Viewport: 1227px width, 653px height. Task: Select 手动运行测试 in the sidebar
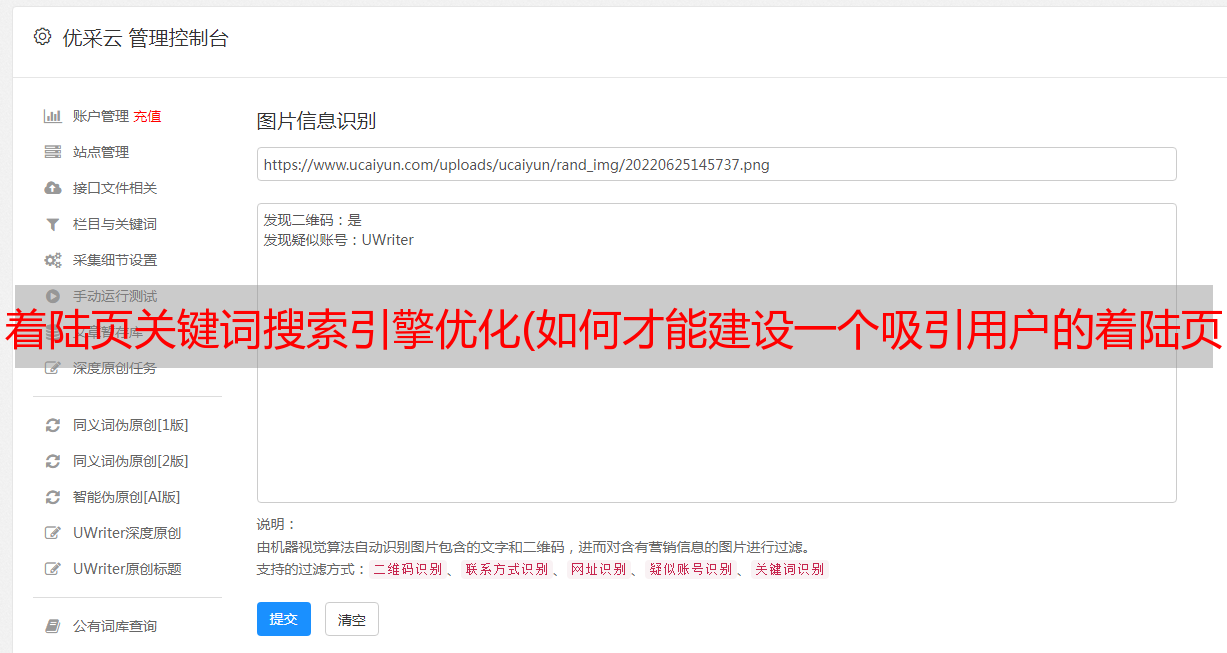(115, 296)
